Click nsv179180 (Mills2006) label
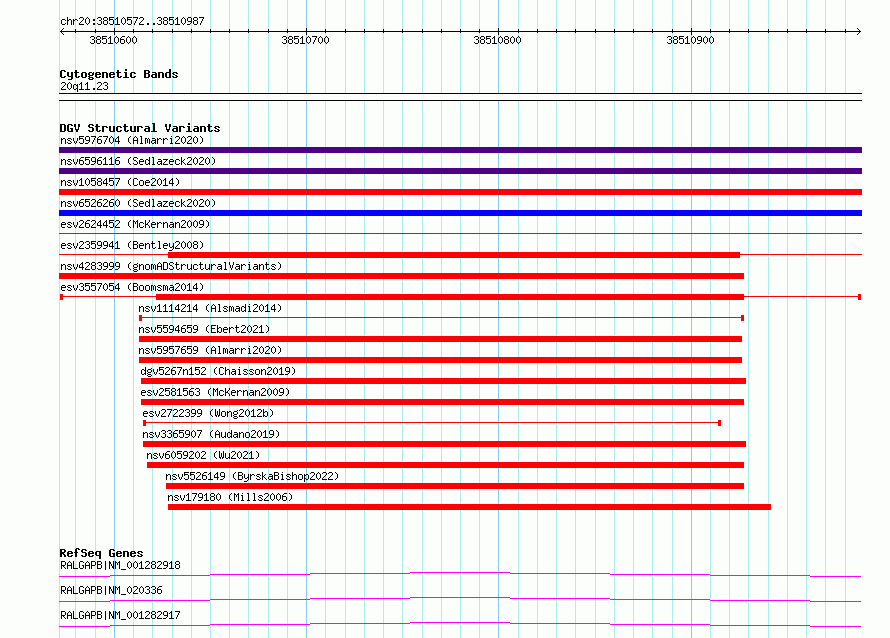The width and height of the screenshot is (890, 638). point(230,497)
